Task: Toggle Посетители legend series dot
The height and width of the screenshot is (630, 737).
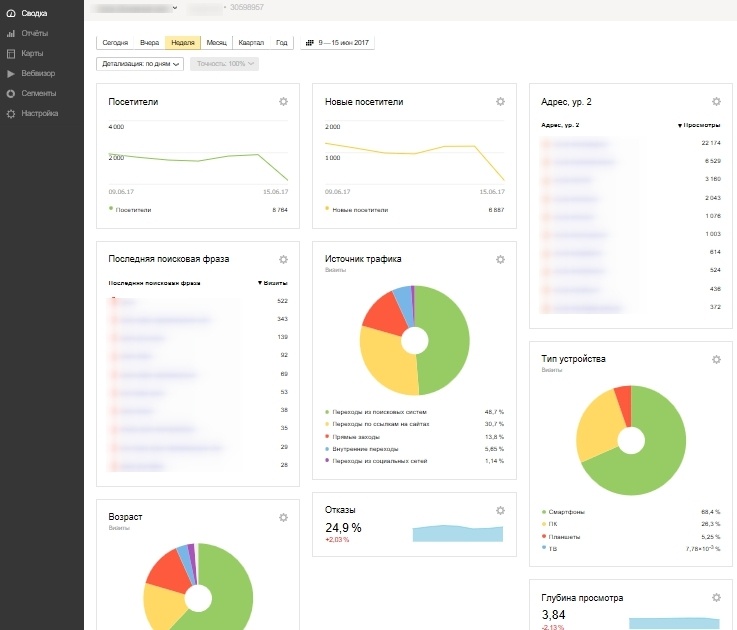Action: [111, 208]
